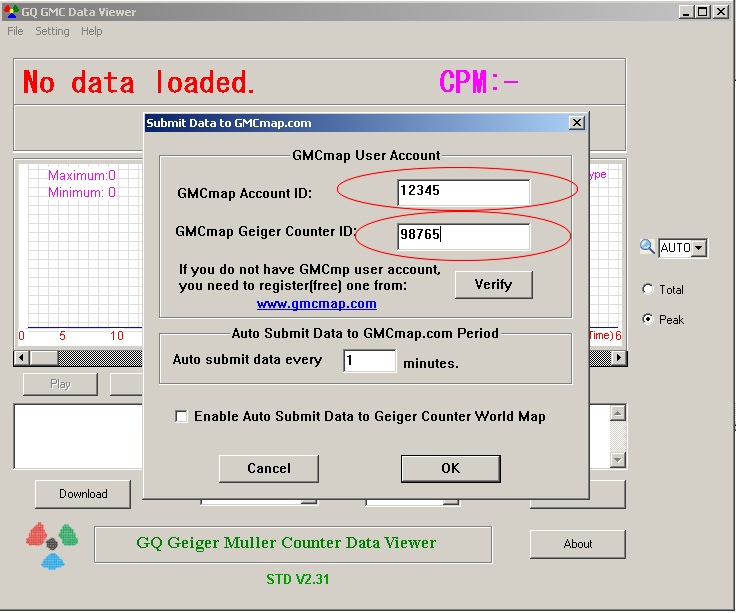The image size is (736, 613).
Task: Confirm dialog with OK button
Action: (451, 468)
